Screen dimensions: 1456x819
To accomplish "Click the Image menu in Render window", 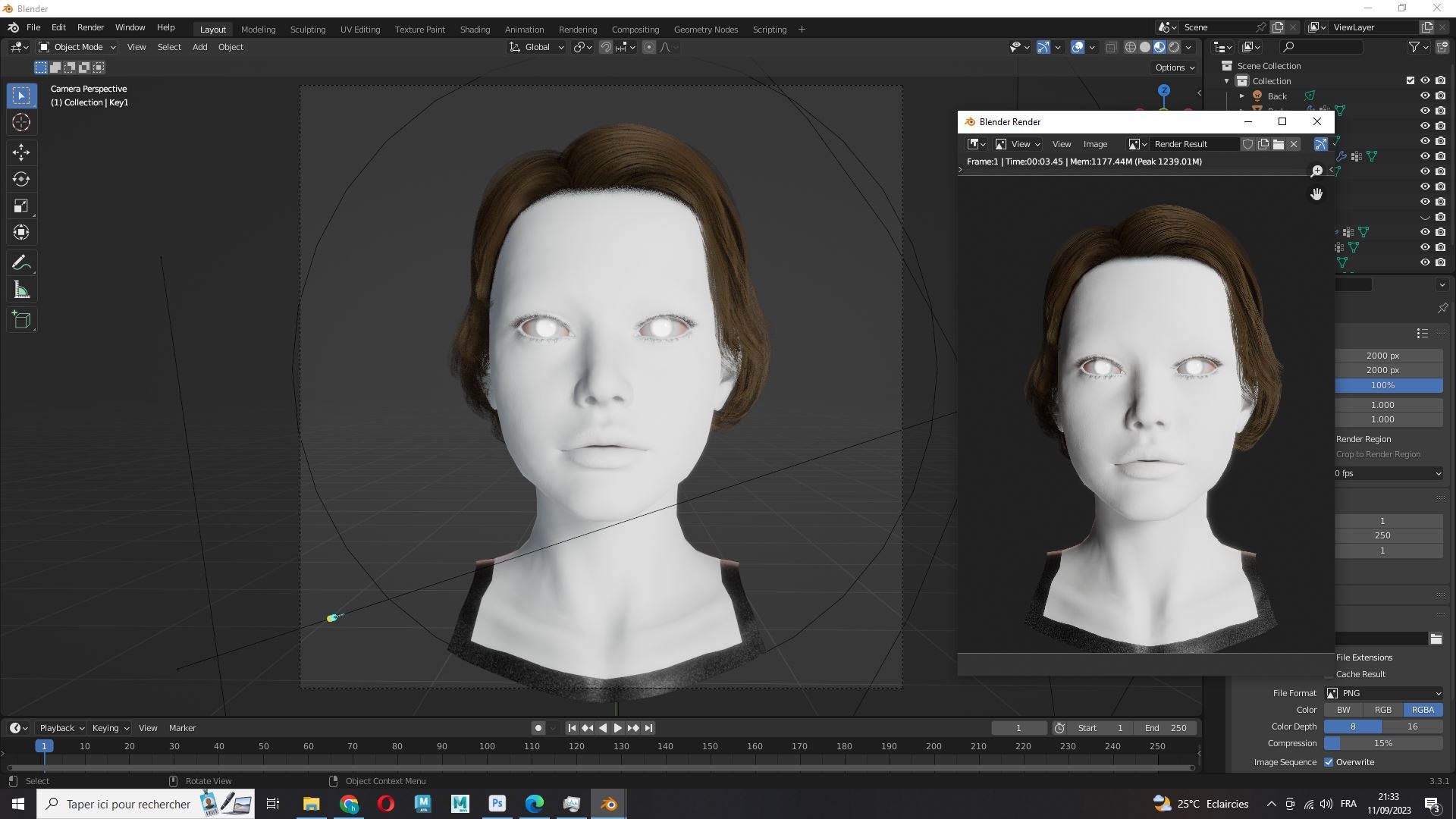I will tap(1097, 144).
